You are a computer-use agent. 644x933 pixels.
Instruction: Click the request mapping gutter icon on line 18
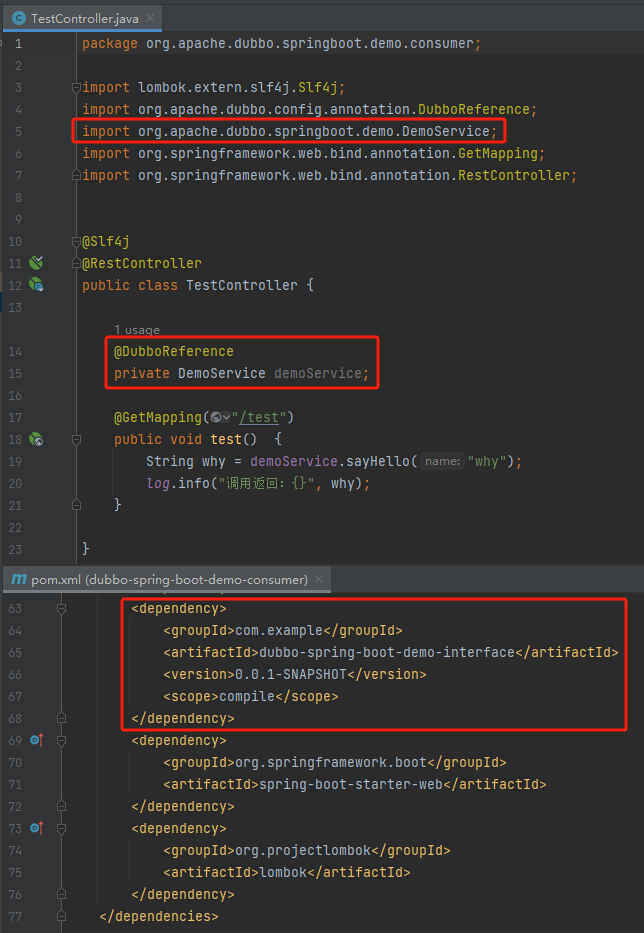tap(36, 439)
